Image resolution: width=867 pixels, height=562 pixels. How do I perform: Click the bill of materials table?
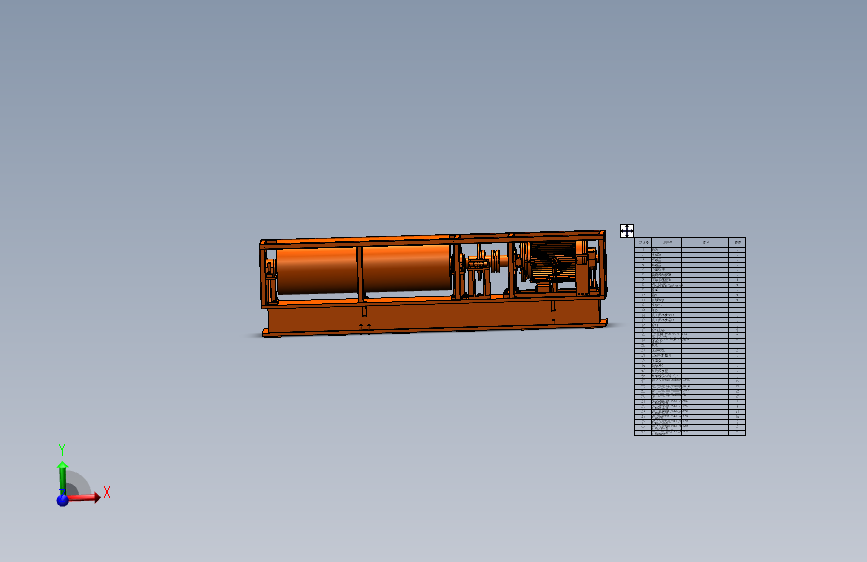(690, 336)
